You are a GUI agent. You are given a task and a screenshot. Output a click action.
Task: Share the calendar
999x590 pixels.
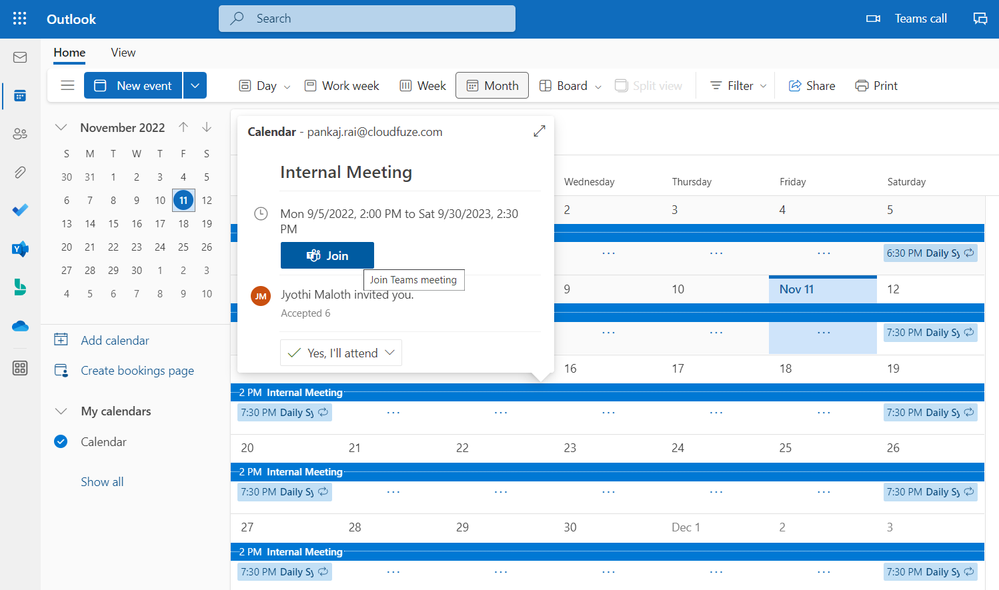[812, 85]
